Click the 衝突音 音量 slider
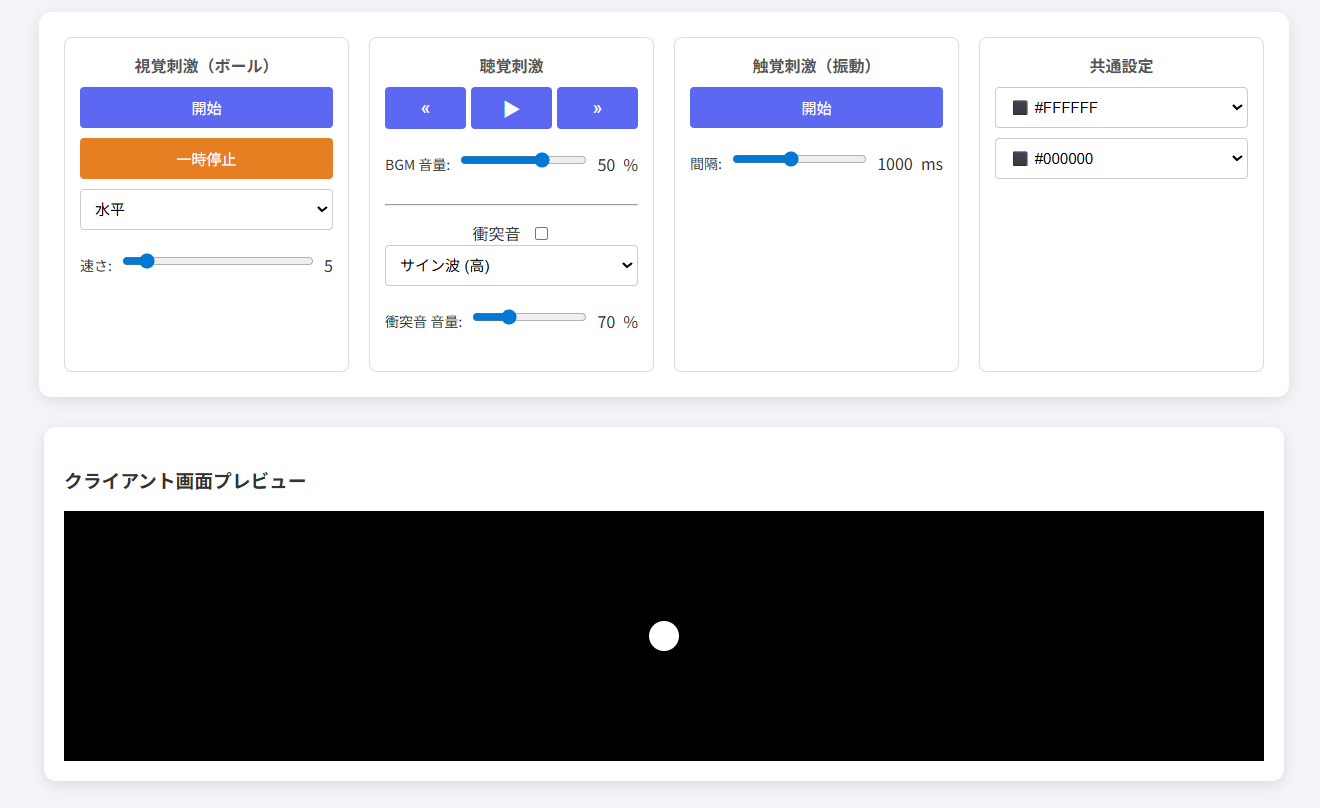 click(x=529, y=317)
